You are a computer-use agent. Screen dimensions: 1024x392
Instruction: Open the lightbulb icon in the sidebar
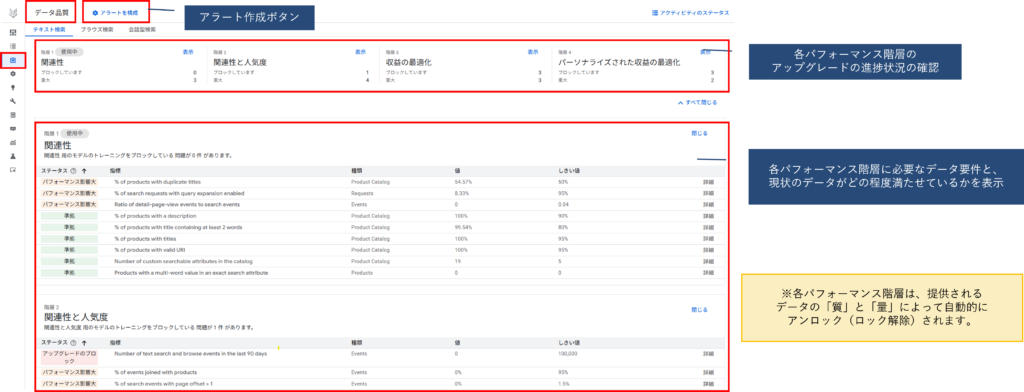point(13,88)
